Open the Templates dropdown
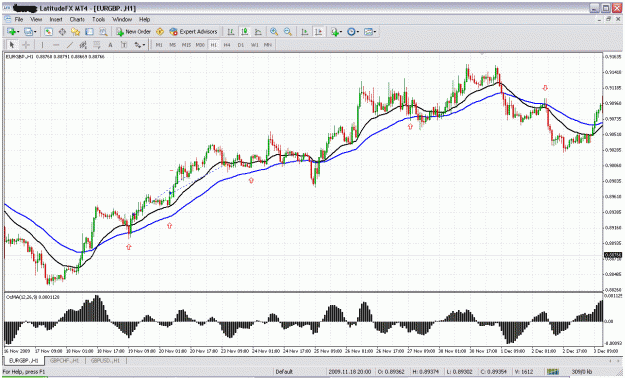Image resolution: width=625 pixels, height=378 pixels. (x=370, y=32)
